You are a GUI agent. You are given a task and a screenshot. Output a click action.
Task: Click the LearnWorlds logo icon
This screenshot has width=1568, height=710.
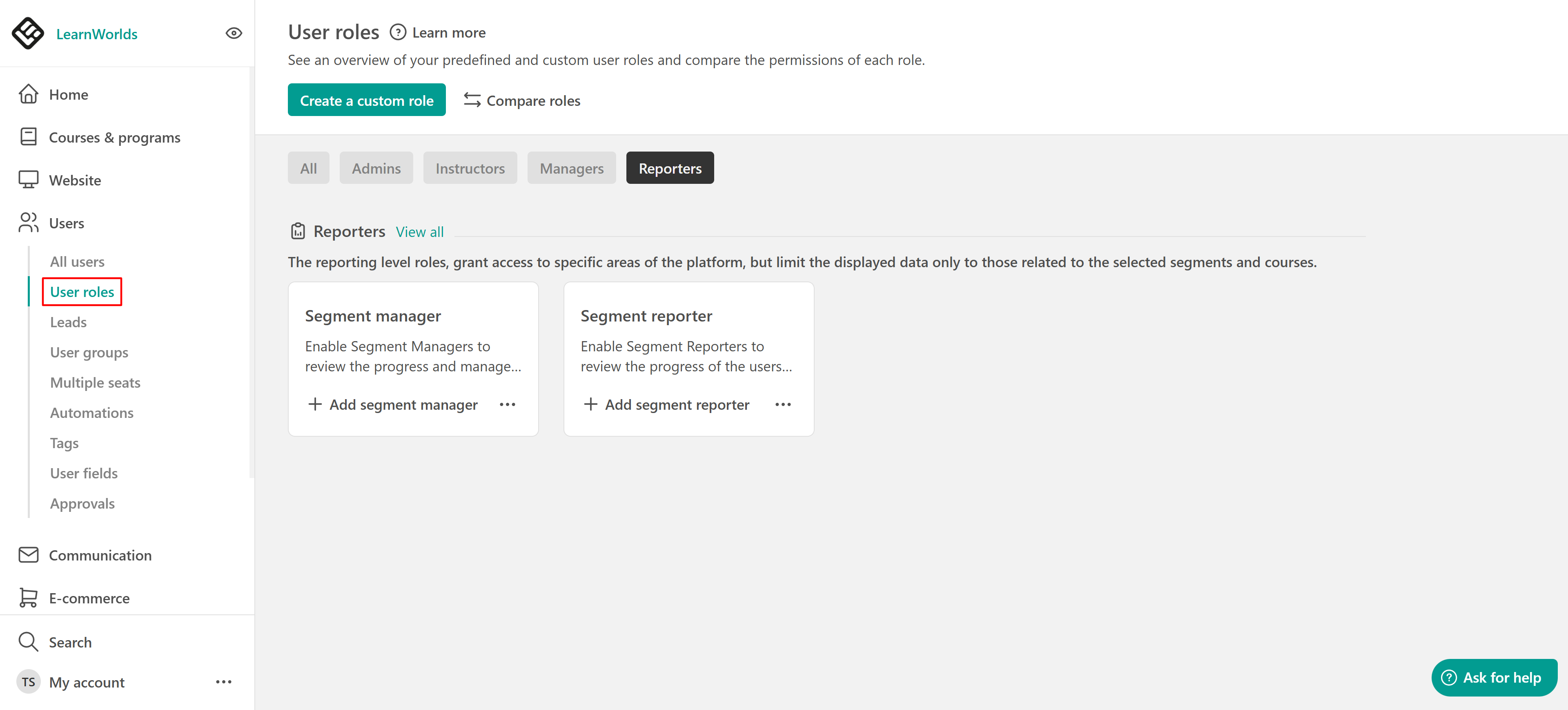point(28,33)
